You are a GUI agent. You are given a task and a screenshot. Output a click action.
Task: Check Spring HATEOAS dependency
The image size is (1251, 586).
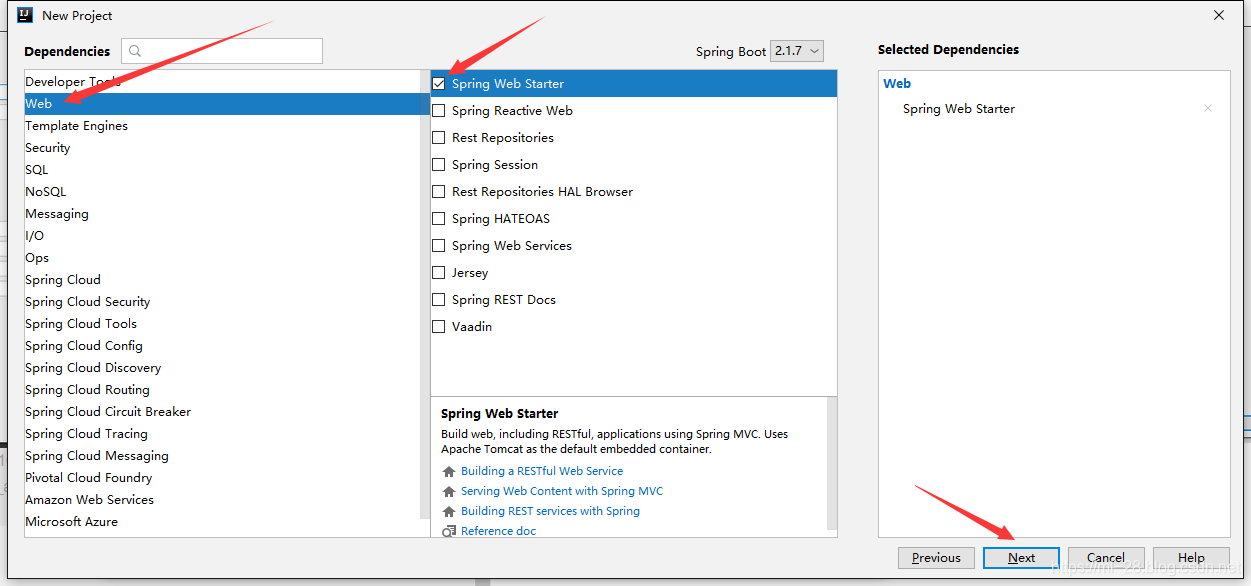point(439,219)
